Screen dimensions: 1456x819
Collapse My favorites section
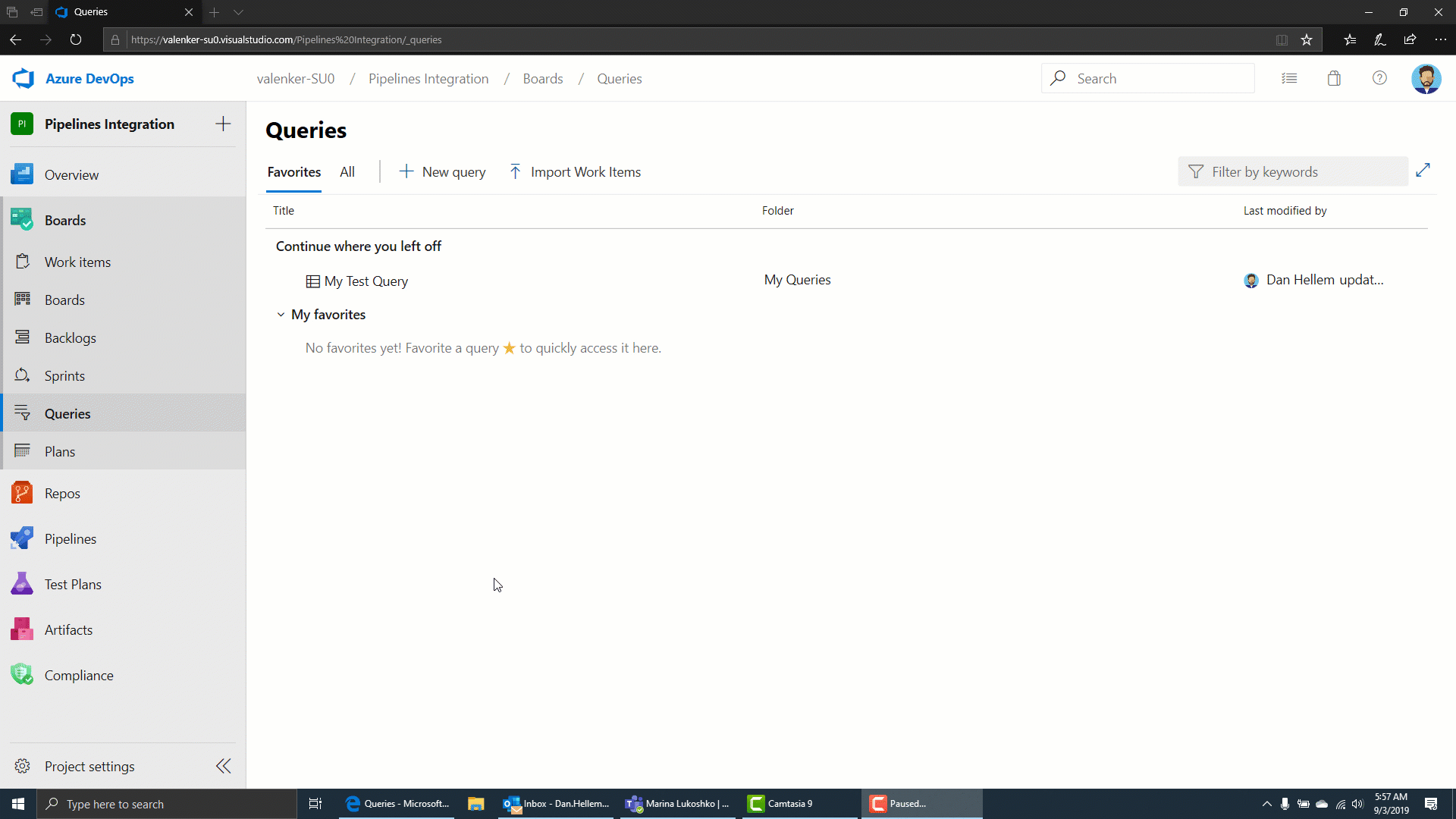coord(281,313)
